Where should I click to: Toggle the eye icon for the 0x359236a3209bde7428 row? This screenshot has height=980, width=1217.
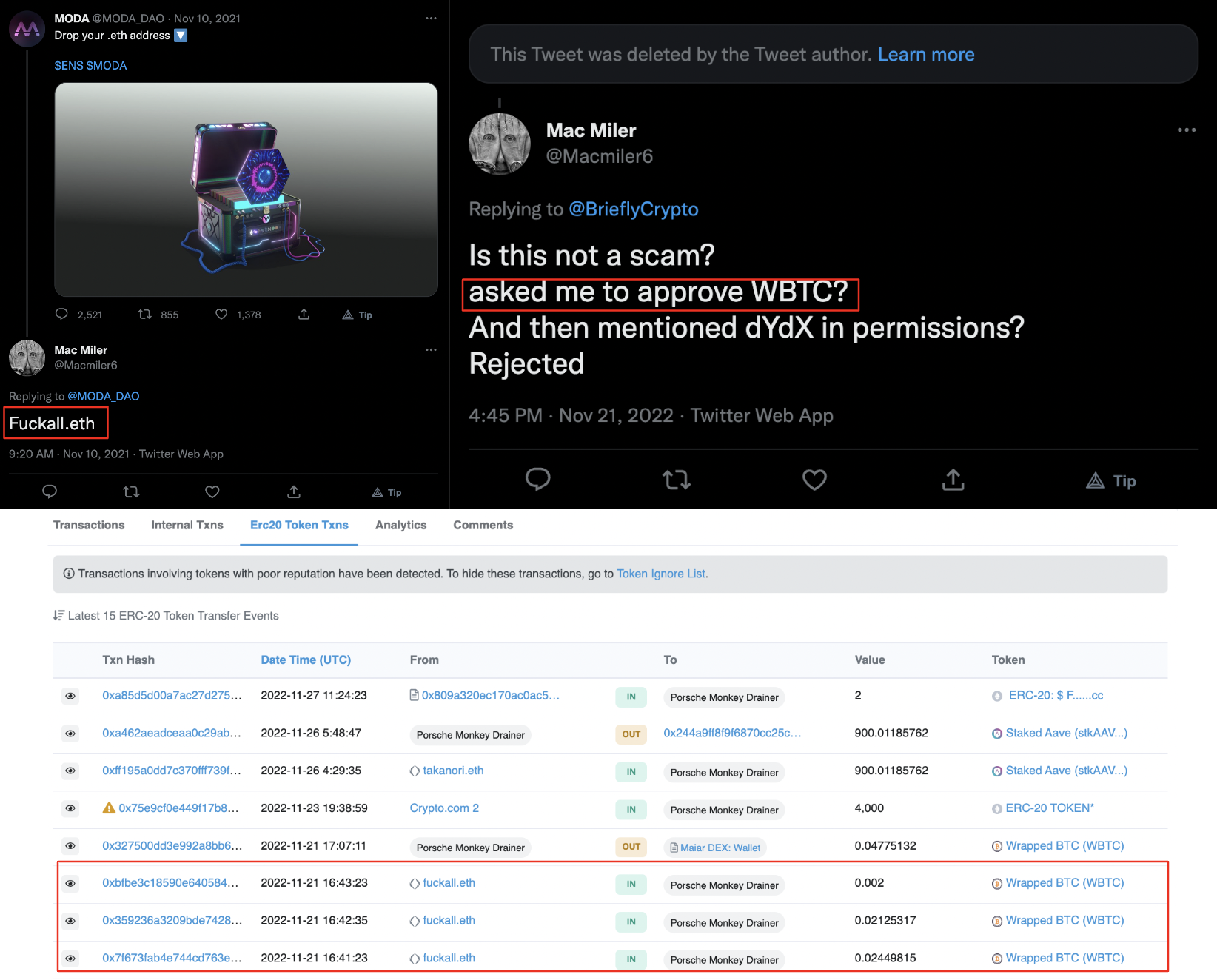tap(70, 921)
